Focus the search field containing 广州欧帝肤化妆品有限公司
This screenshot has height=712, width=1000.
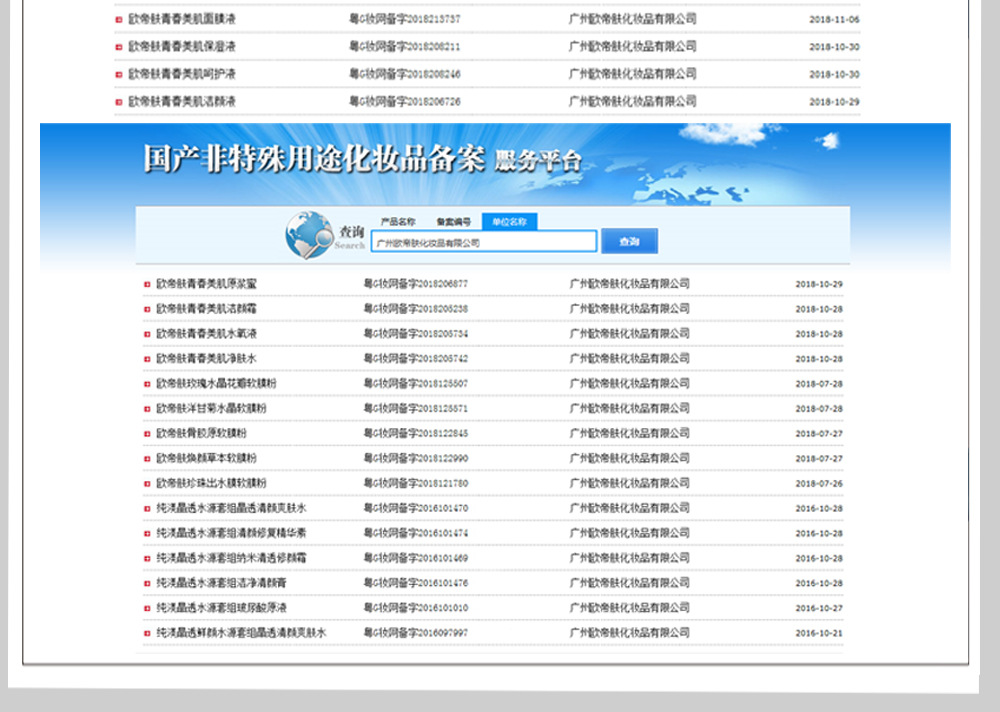484,242
